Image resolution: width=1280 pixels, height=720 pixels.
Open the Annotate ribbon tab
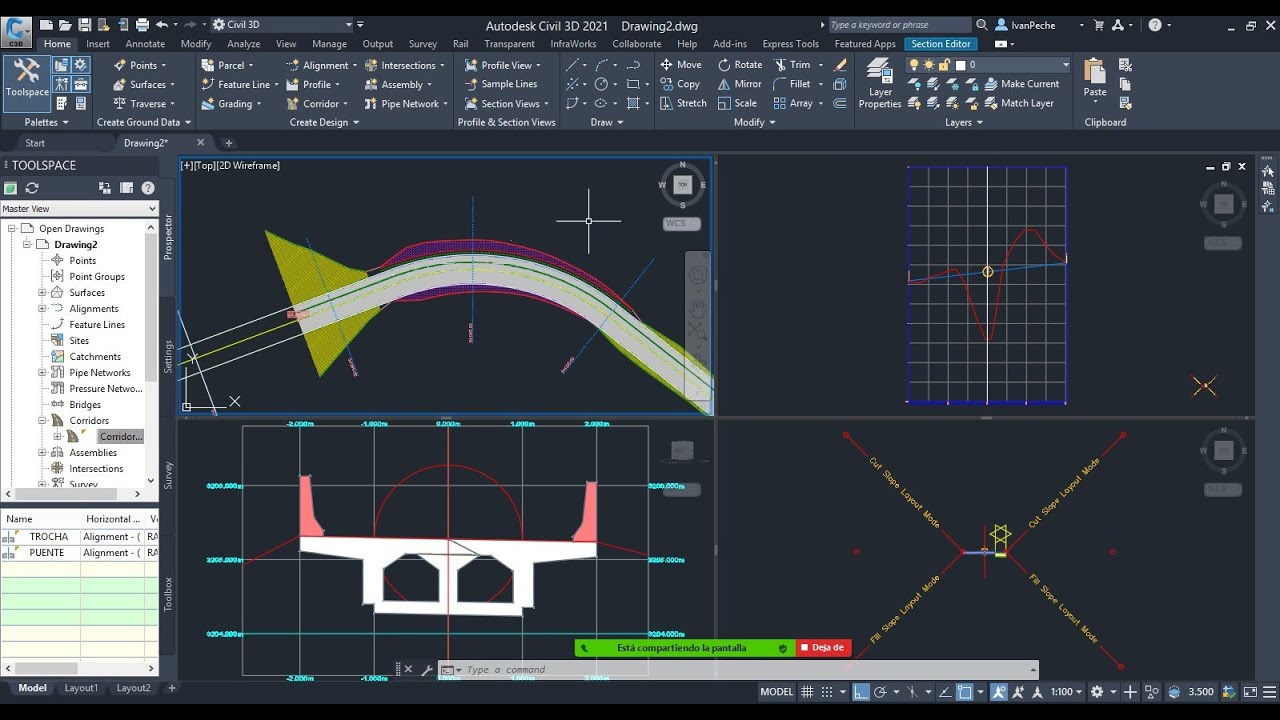(145, 44)
